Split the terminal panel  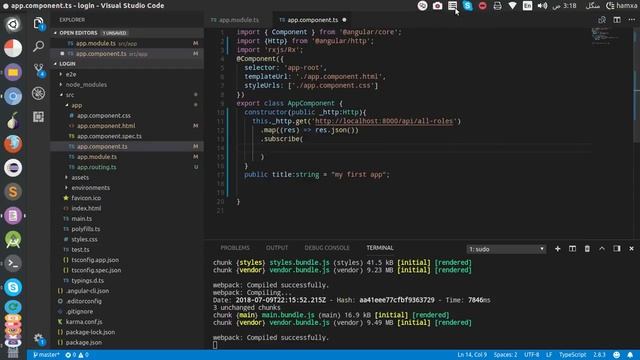click(572, 249)
